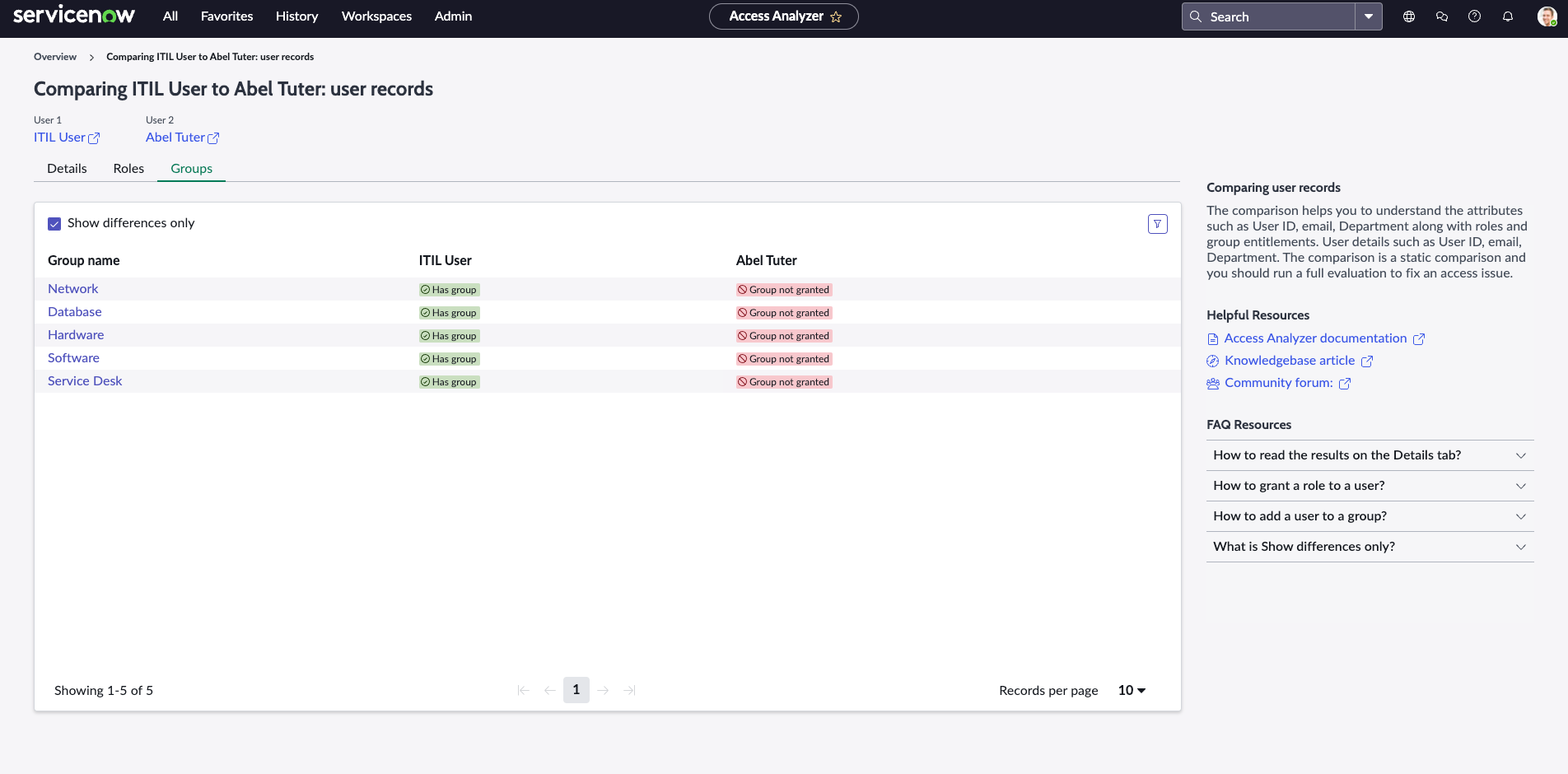Click 'Group not granted' badge in Network row
Screen dimensions: 1568x774
coord(784,290)
